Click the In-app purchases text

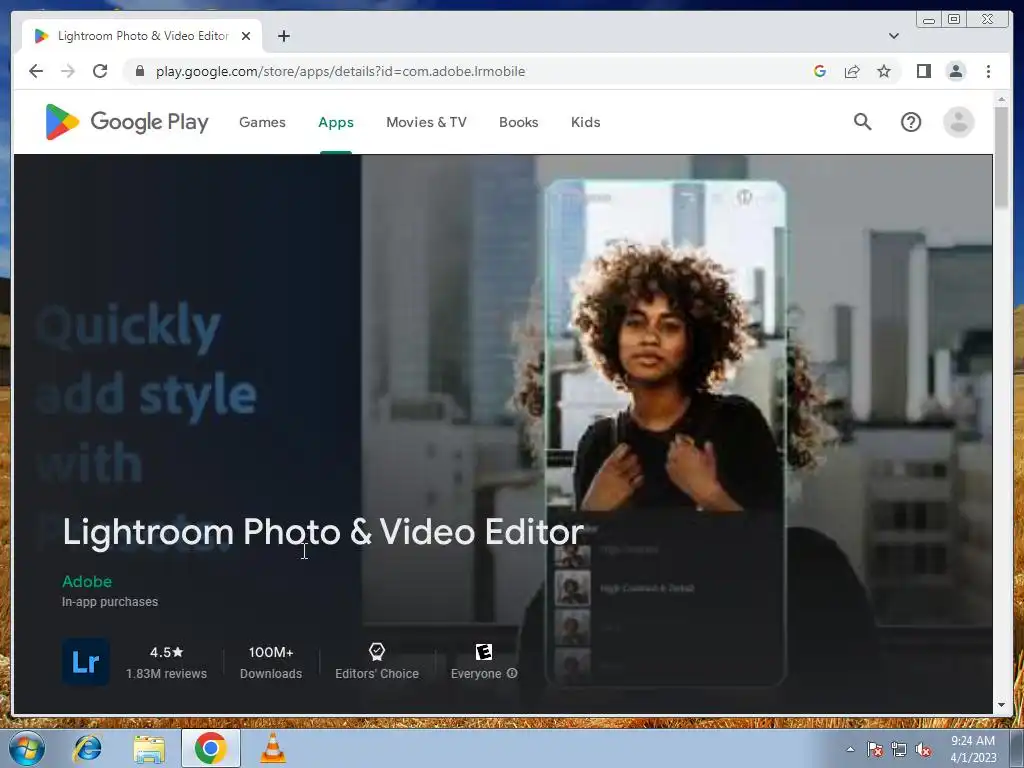click(x=110, y=601)
